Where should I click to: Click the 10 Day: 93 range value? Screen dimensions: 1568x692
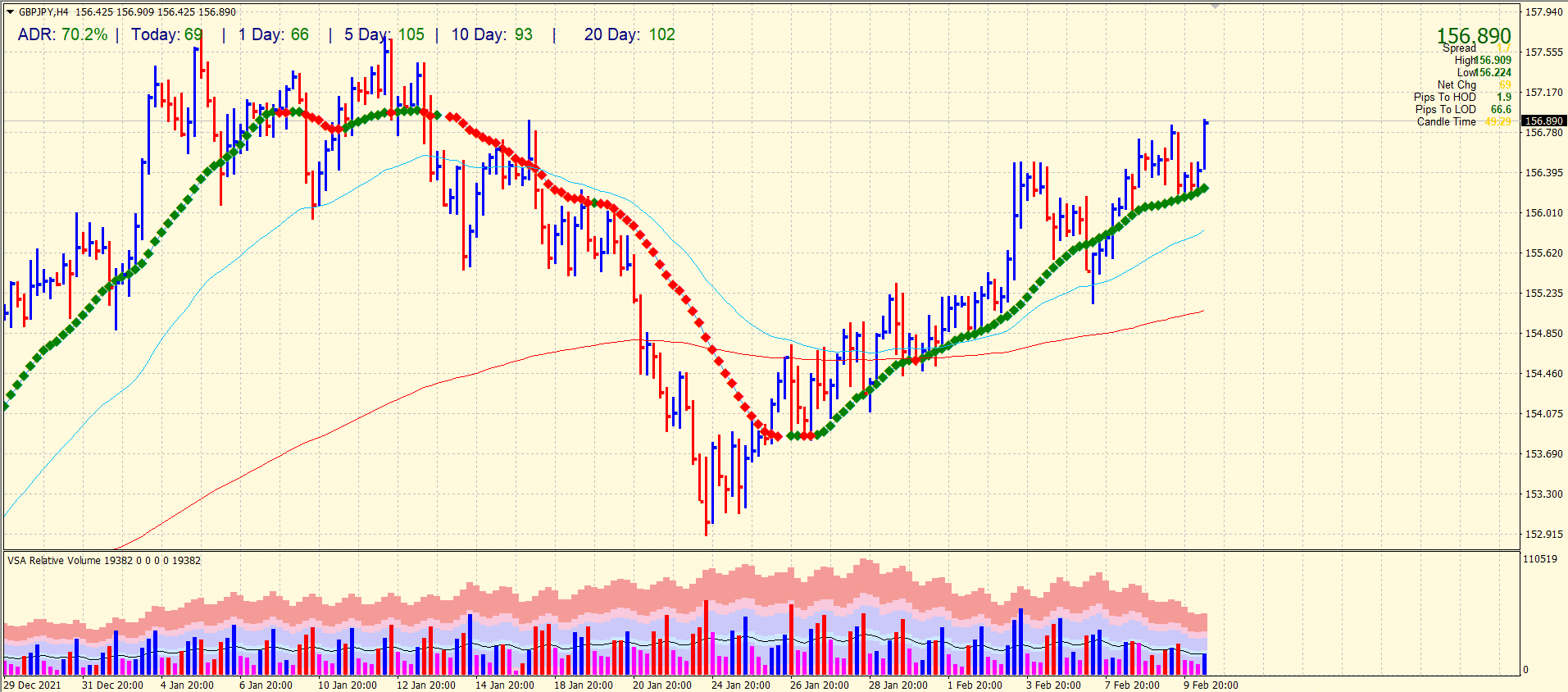coord(492,34)
